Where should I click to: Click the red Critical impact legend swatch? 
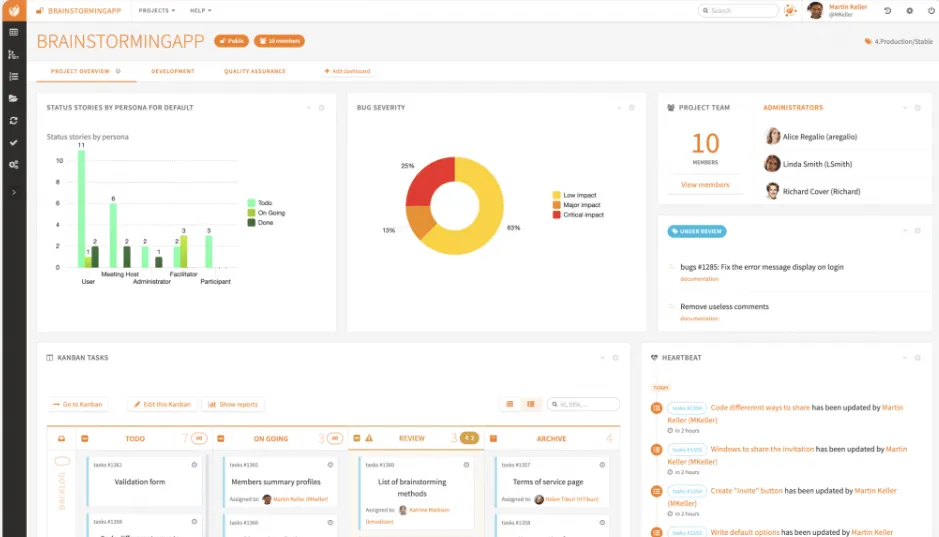(556, 214)
